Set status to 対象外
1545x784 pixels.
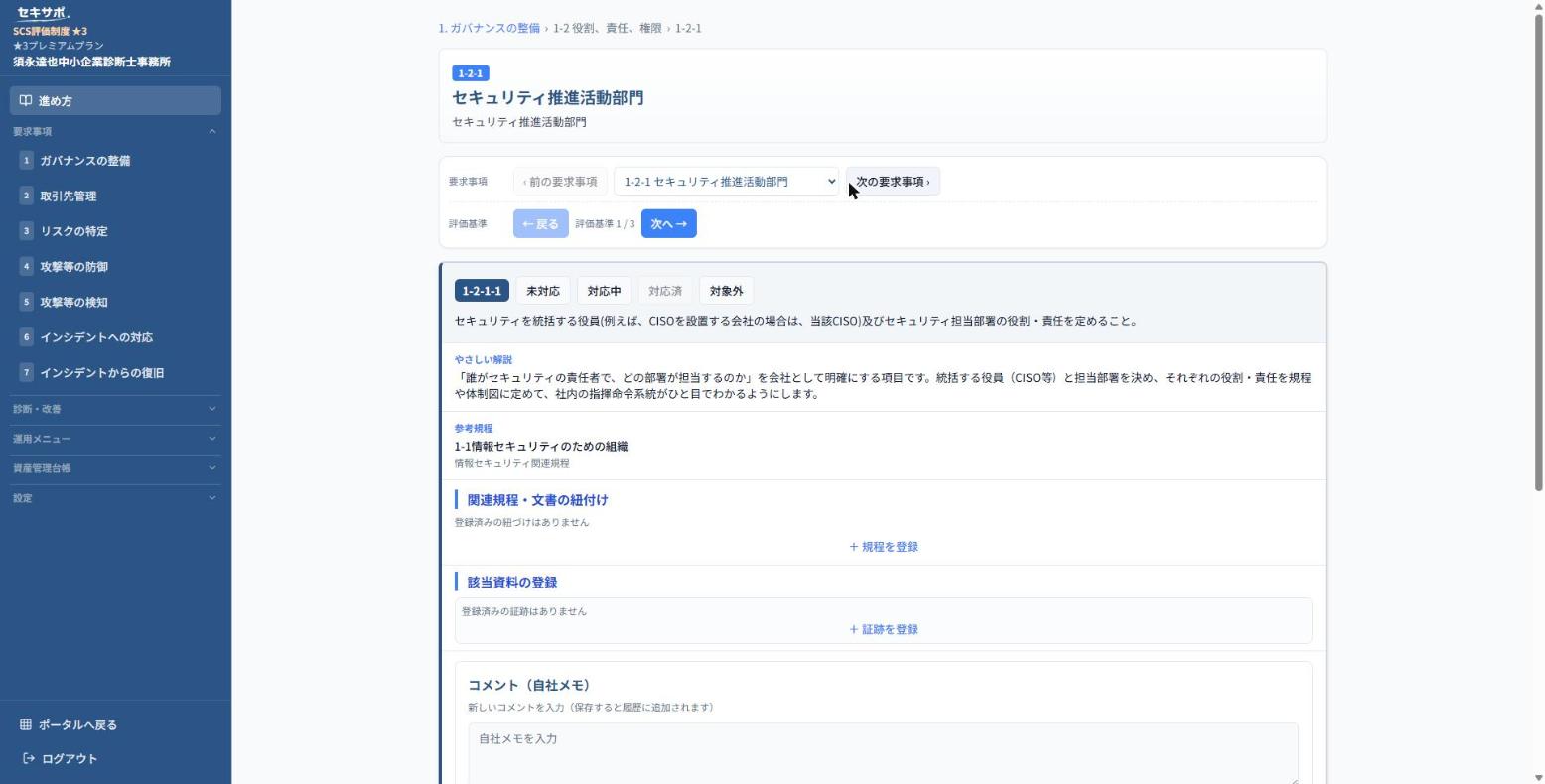[x=726, y=291]
